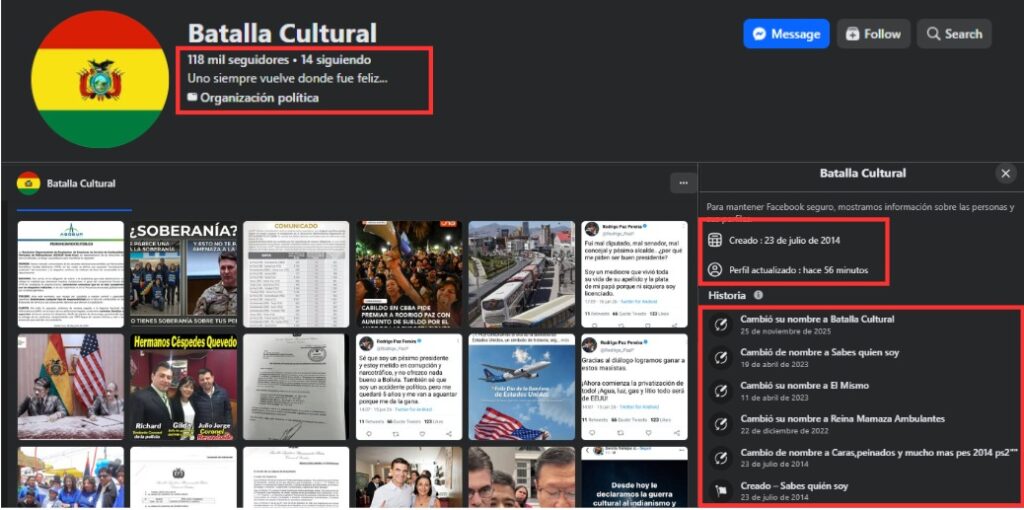Open the Bolivian flag profile picture
Screen dimensions: 1024x510
[x=100, y=79]
